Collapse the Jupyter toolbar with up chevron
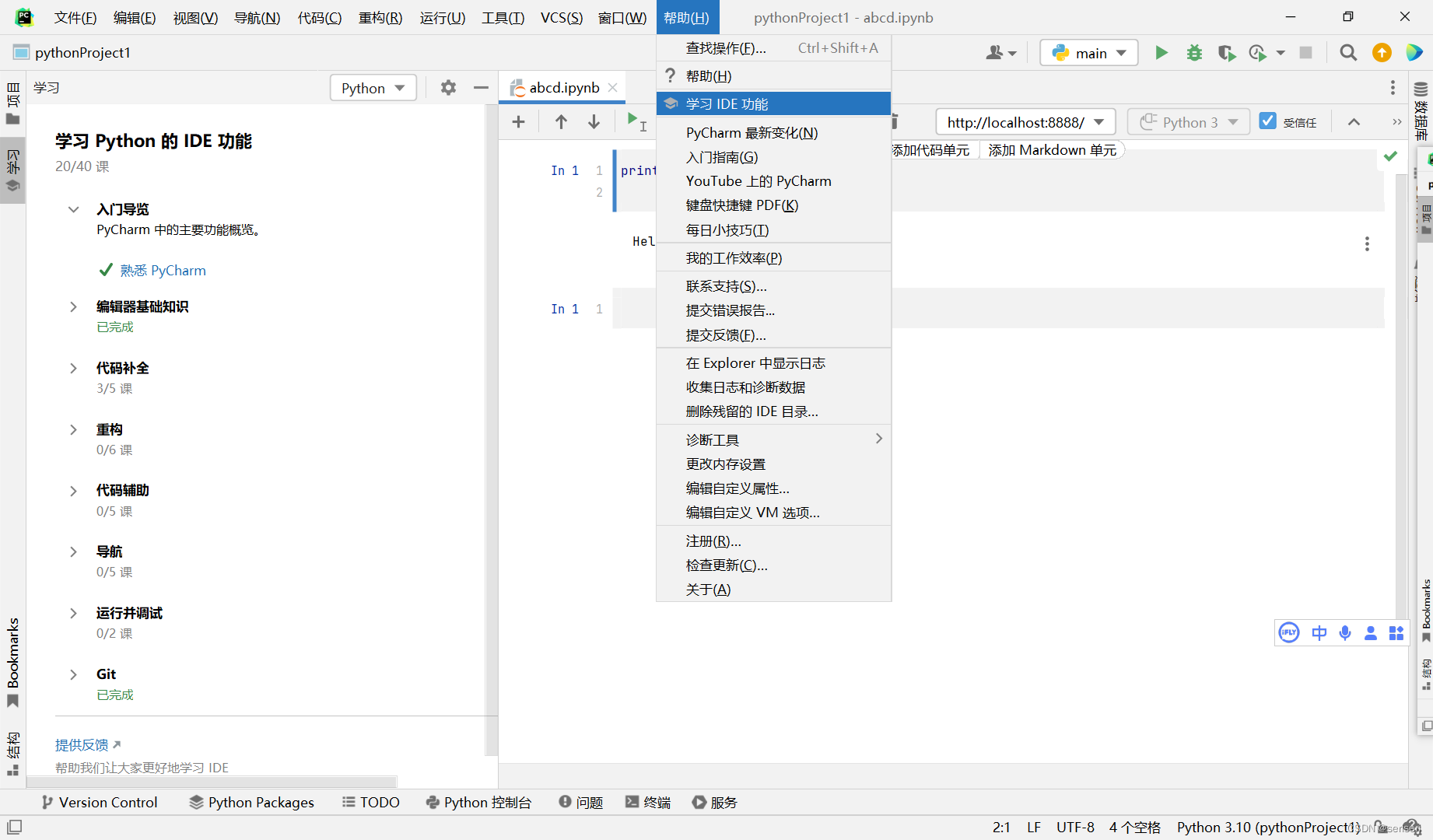Viewport: 1433px width, 840px height. coord(1354,122)
